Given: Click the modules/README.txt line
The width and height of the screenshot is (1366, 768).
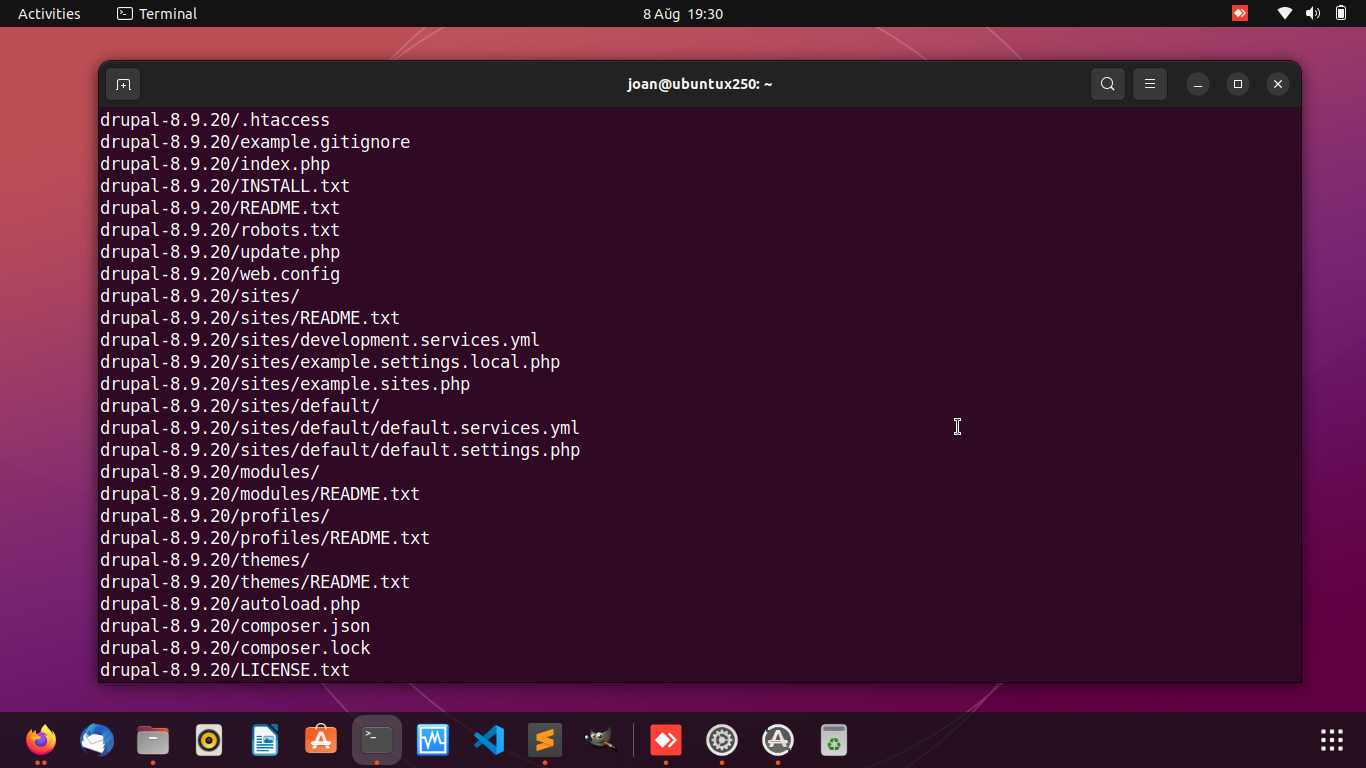Looking at the screenshot, I should pyautogui.click(x=260, y=494).
